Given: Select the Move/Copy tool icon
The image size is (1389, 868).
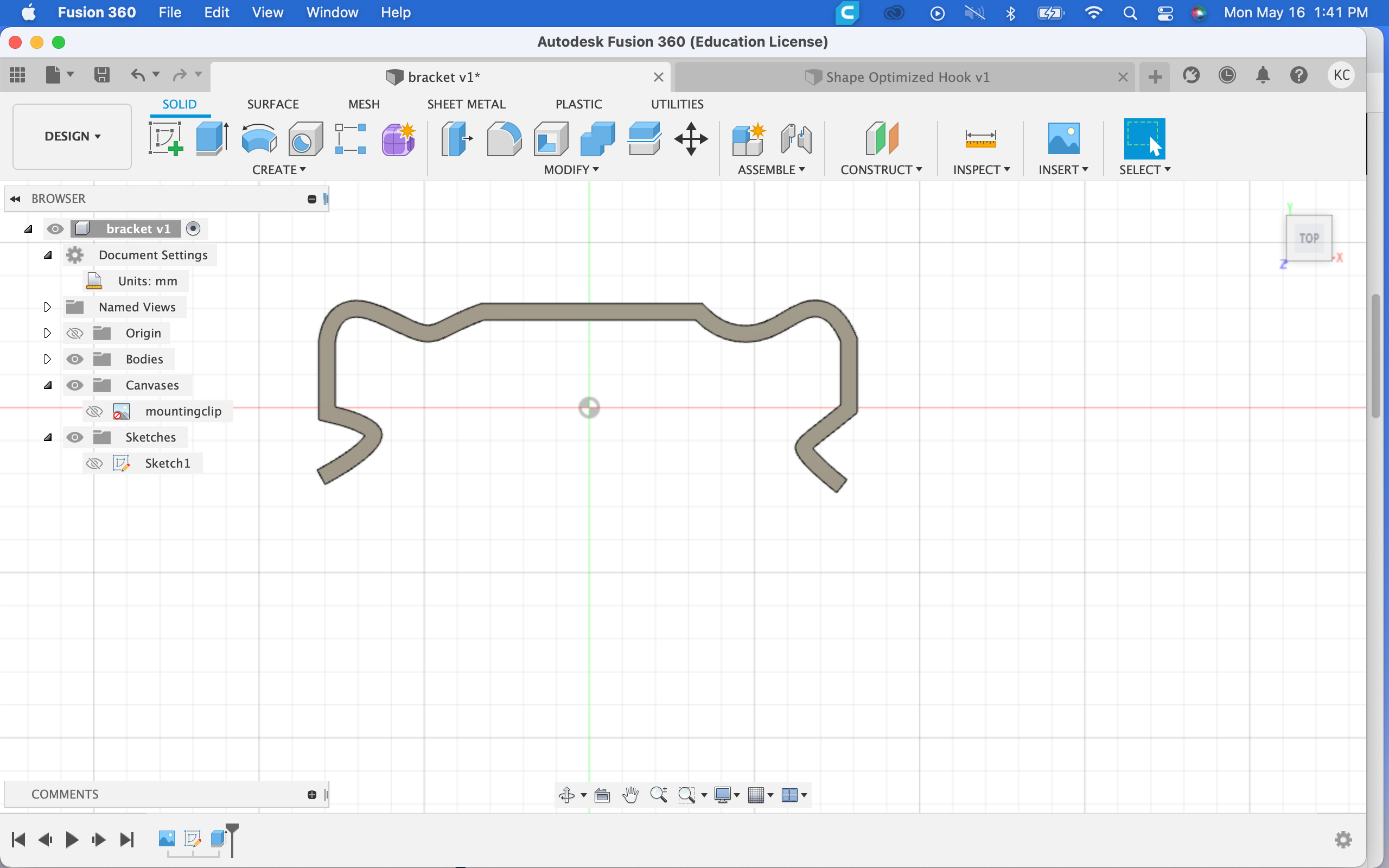Looking at the screenshot, I should click(691, 138).
